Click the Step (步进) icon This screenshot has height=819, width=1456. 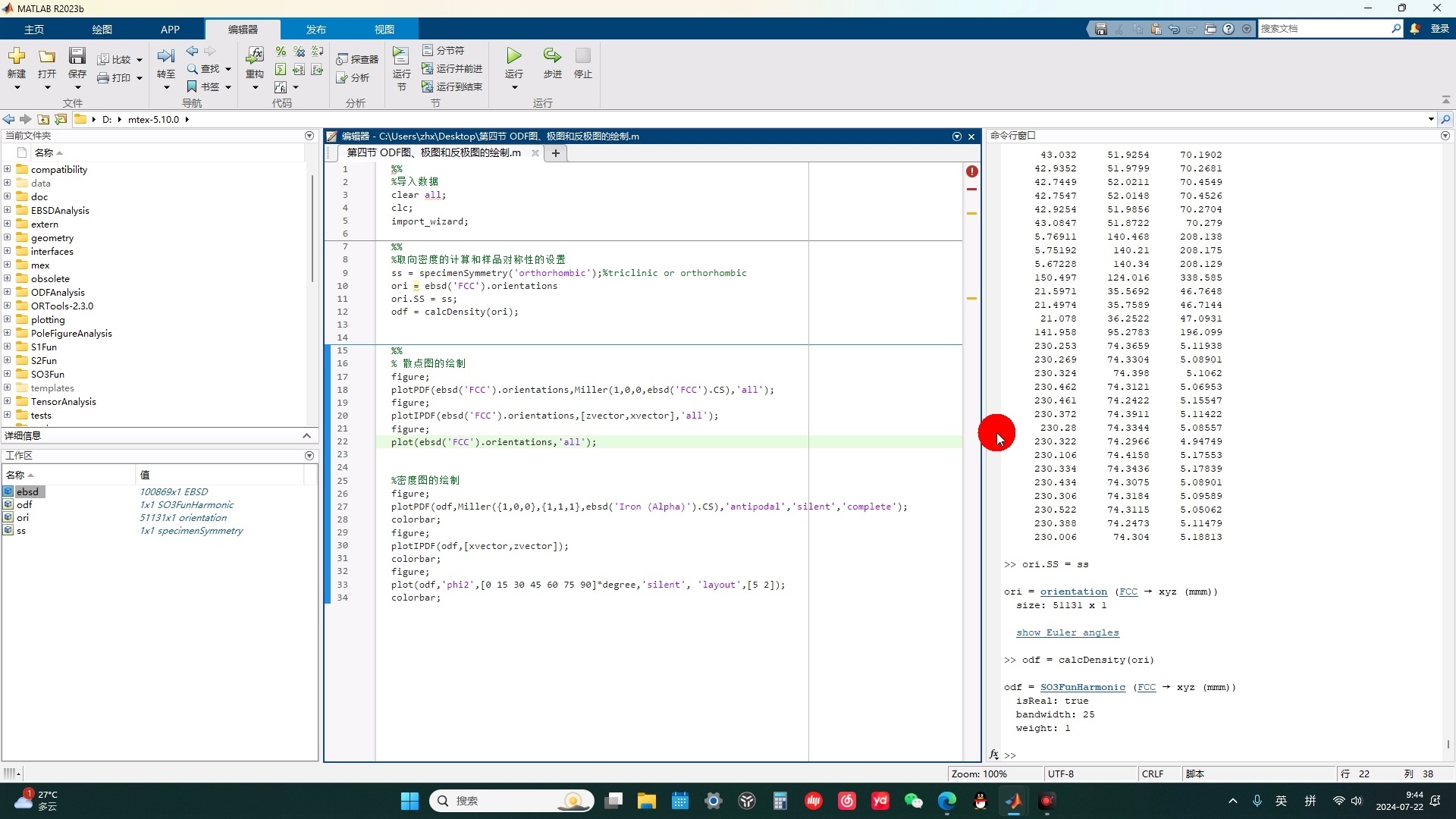pyautogui.click(x=552, y=56)
